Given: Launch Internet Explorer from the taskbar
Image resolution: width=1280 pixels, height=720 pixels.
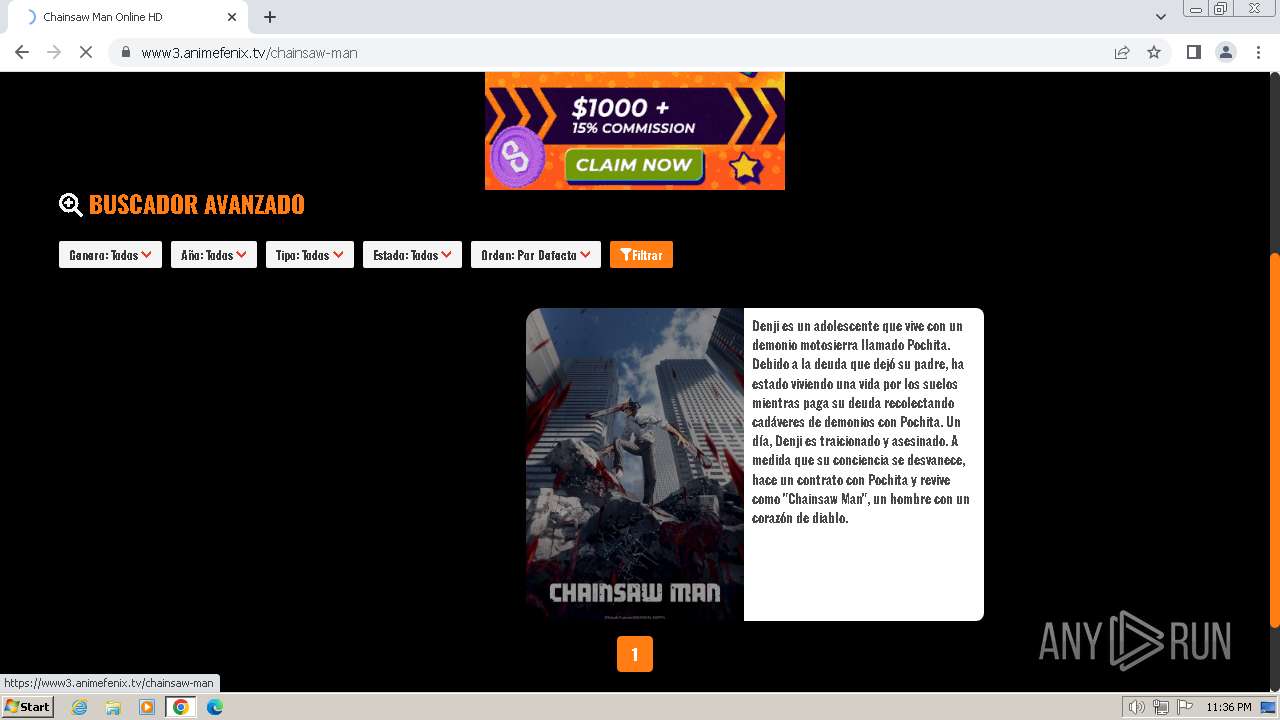Looking at the screenshot, I should click(x=80, y=707).
